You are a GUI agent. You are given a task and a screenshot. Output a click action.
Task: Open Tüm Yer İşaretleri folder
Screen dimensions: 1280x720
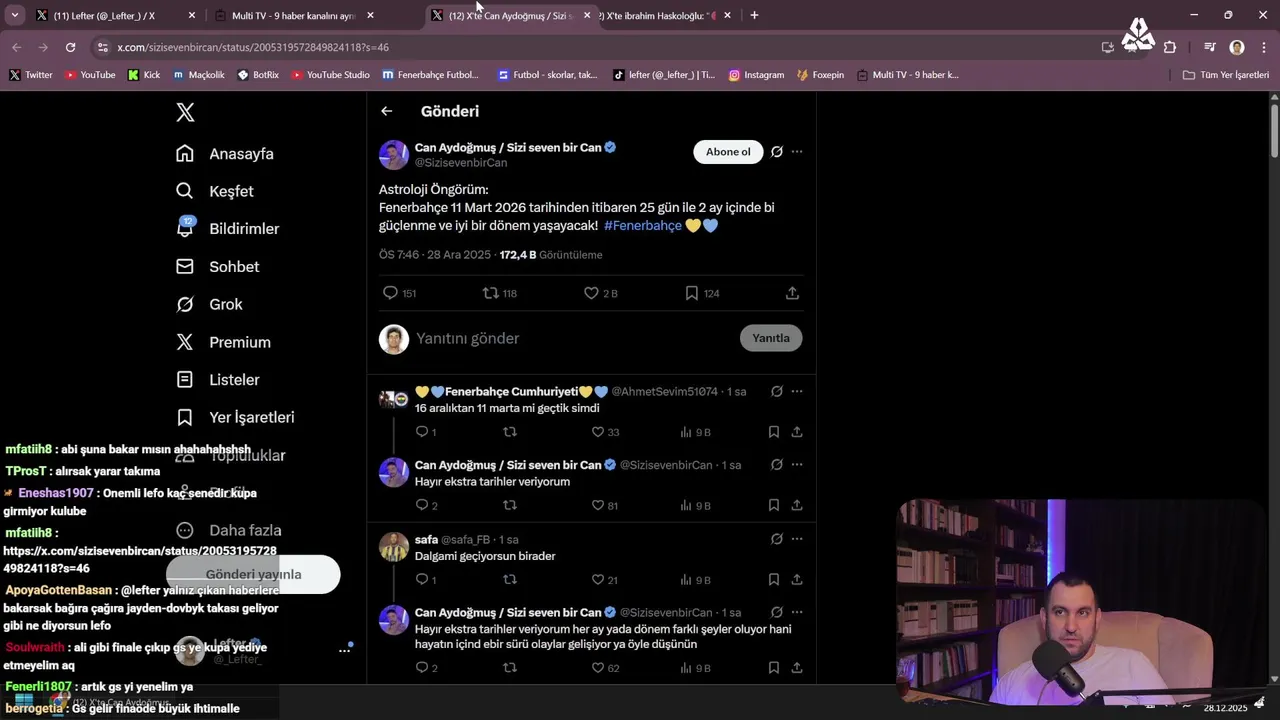1225,75
